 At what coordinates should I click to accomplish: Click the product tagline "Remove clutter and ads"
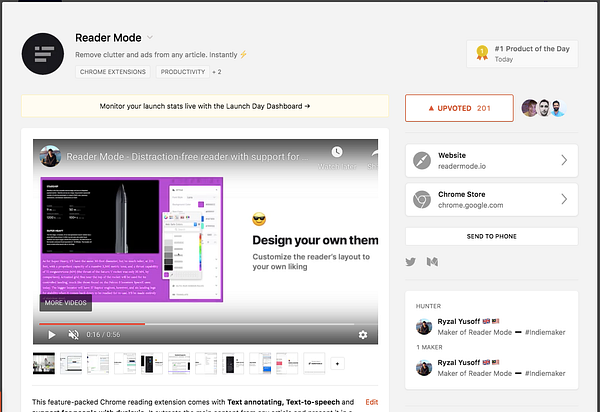tap(161, 55)
